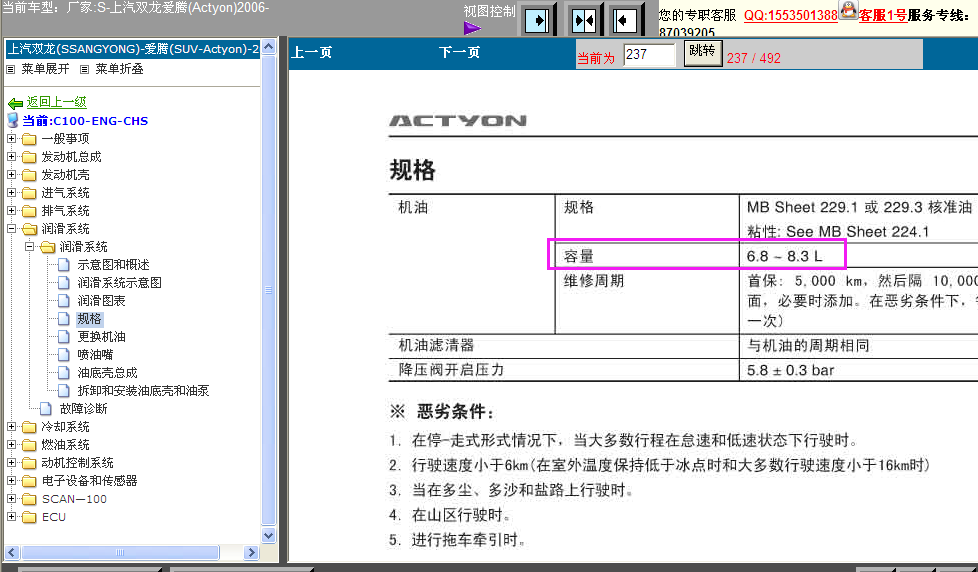The width and height of the screenshot is (978, 572).
Task: Open the 客服1号 link
Action: [883, 16]
